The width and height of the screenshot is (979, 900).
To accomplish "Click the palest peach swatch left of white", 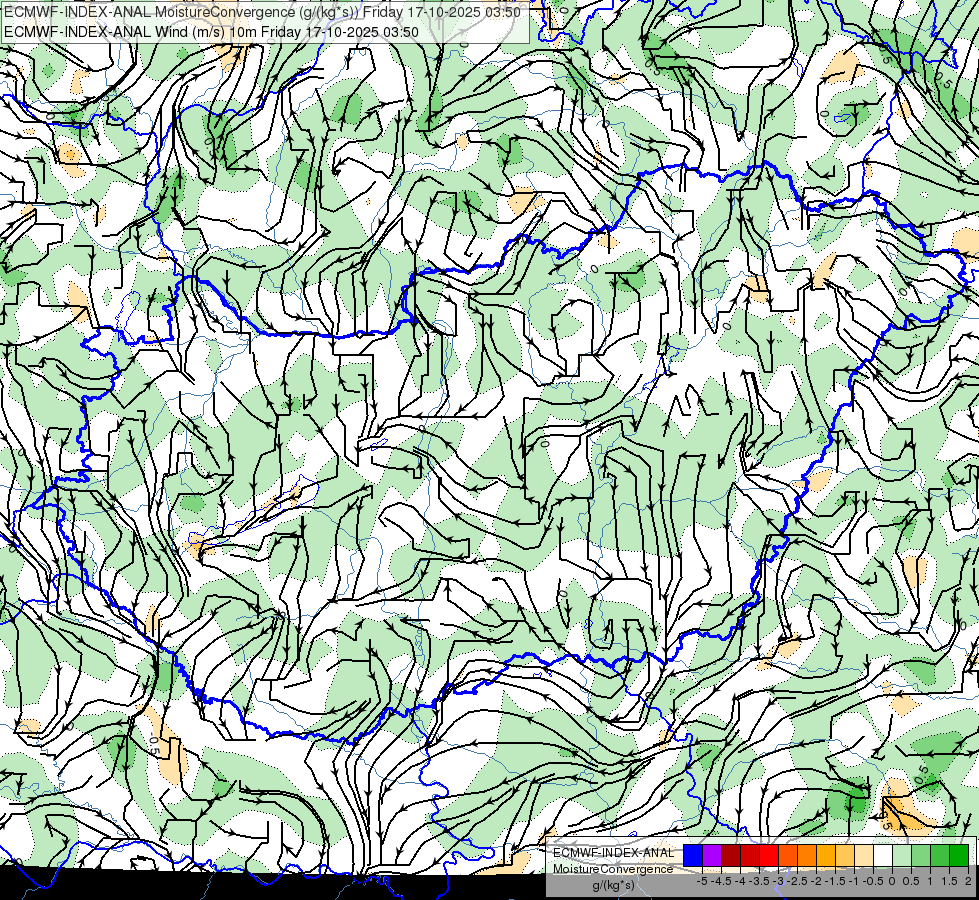I will point(863,855).
